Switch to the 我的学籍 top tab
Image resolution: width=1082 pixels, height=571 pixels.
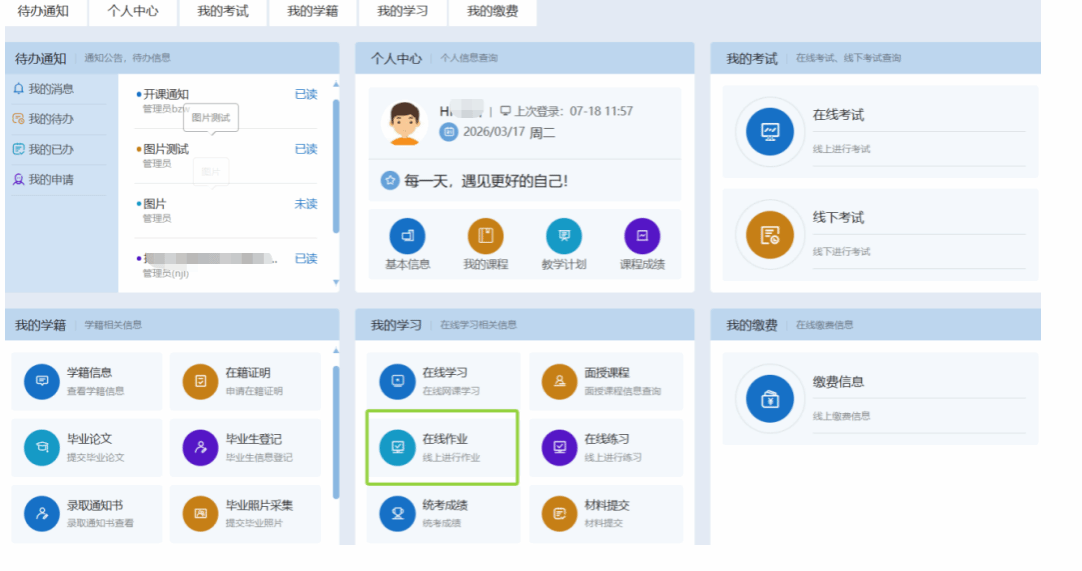click(x=313, y=12)
